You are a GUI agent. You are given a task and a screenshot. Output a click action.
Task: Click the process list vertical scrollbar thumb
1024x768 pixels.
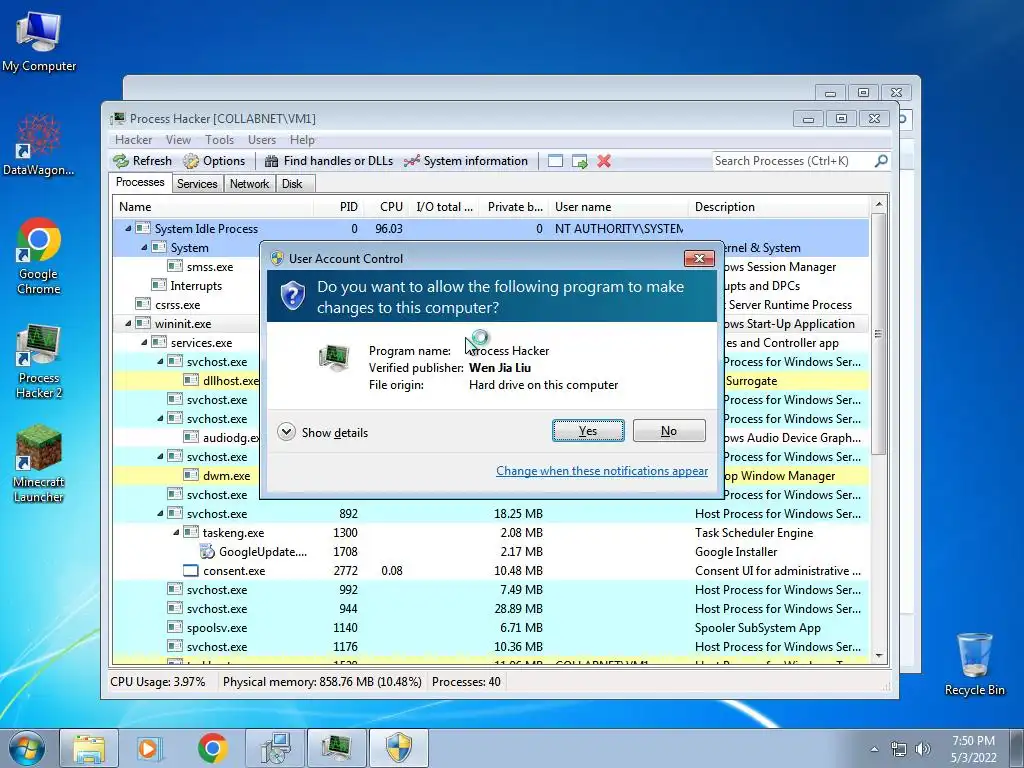tap(878, 334)
